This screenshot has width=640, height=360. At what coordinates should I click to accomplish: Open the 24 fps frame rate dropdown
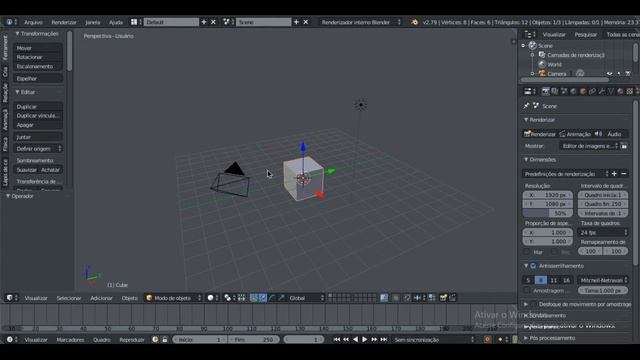603,232
